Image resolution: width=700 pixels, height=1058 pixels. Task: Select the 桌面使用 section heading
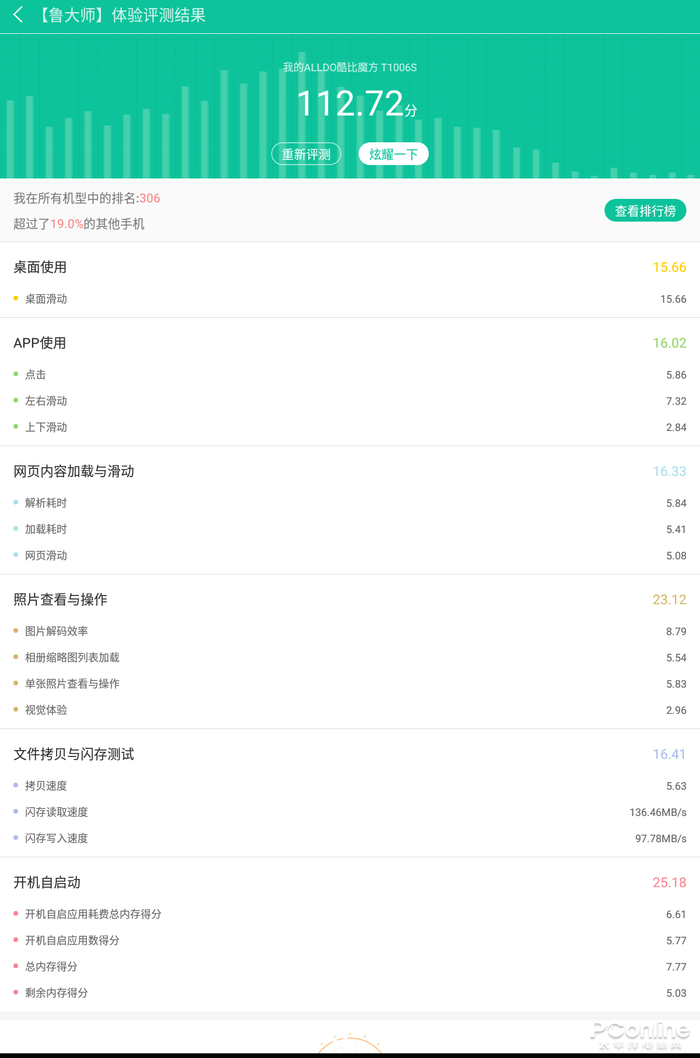[x=40, y=267]
